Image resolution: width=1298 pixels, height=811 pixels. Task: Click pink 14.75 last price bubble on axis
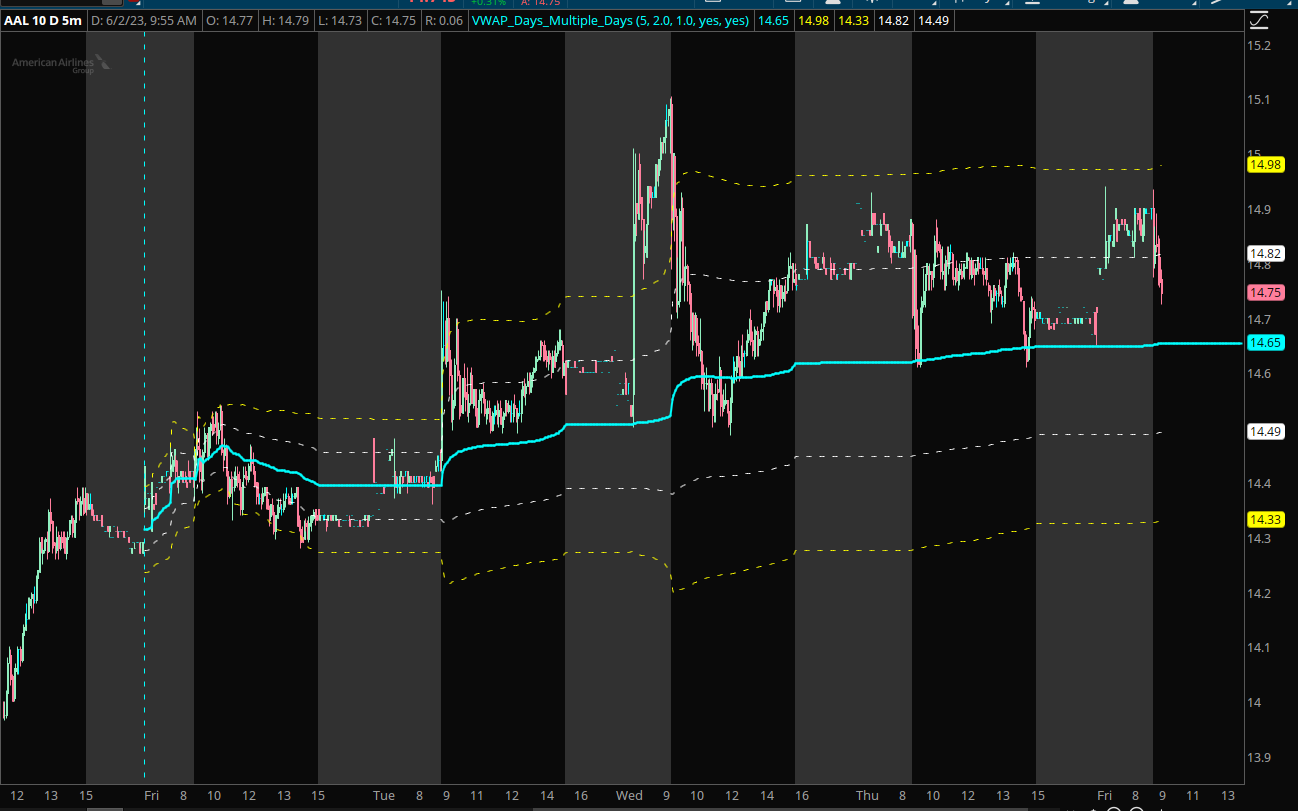[1265, 292]
